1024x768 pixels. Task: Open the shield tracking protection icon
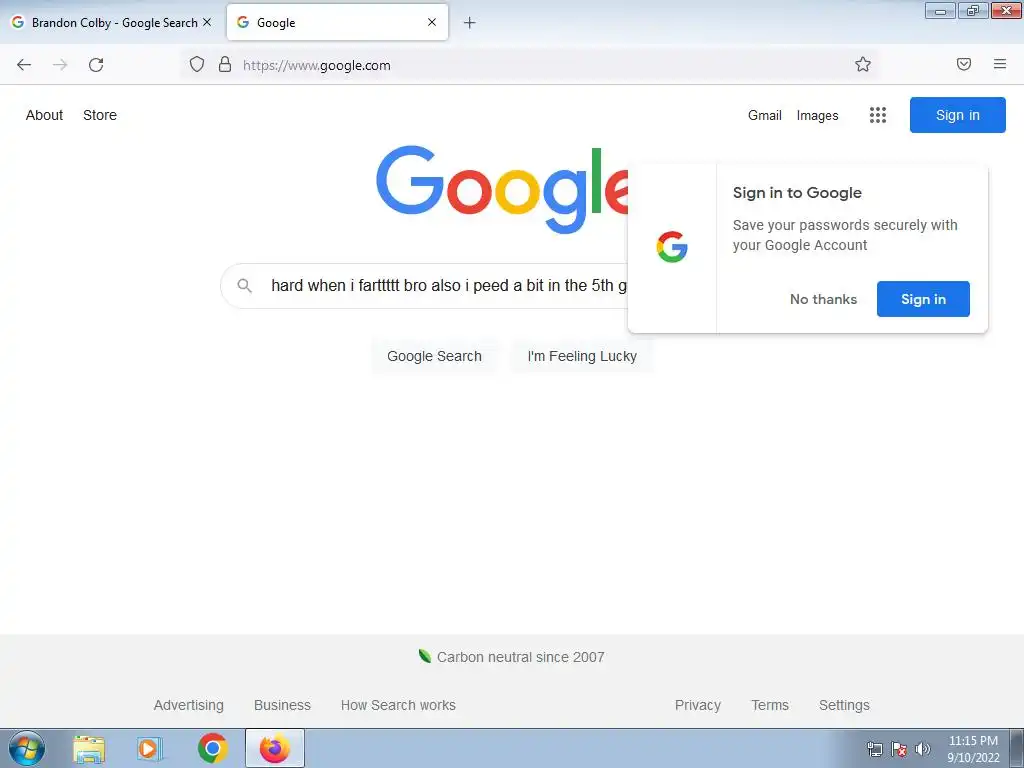pyautogui.click(x=197, y=64)
